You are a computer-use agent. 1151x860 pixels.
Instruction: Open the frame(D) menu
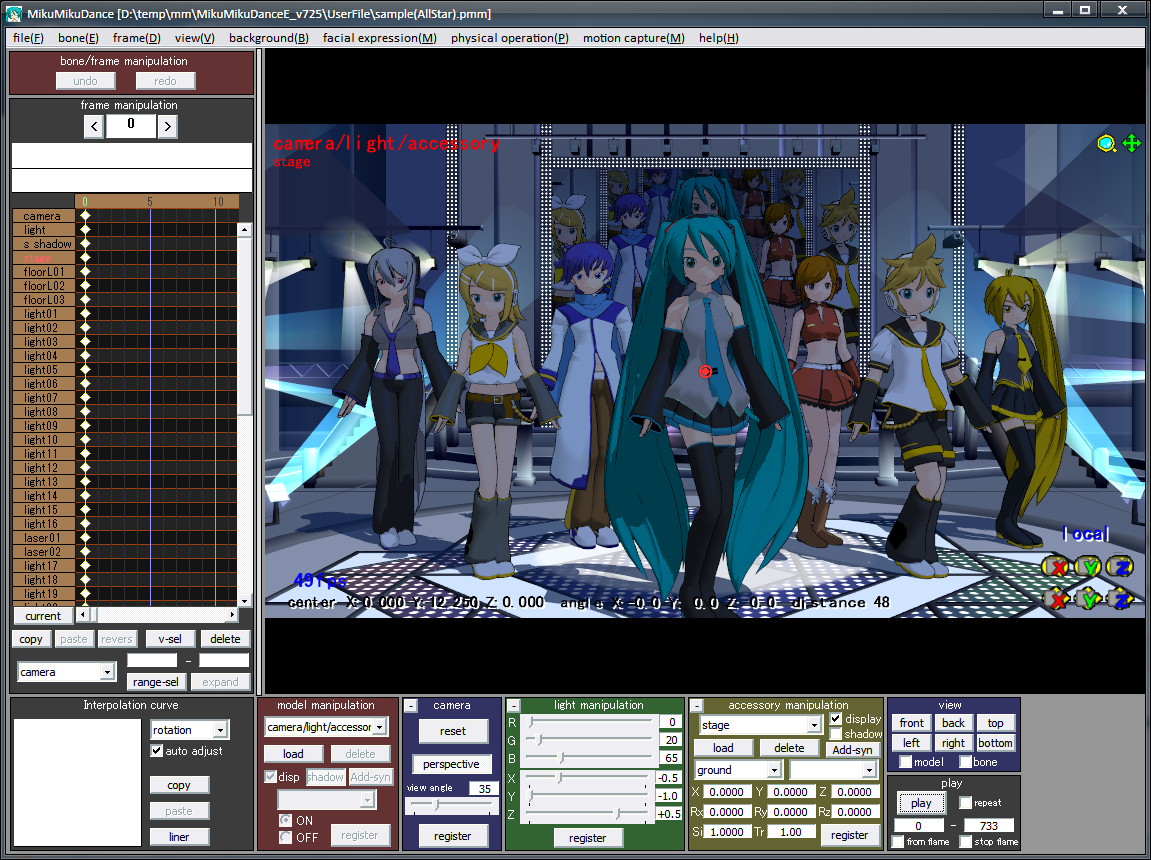coord(137,38)
